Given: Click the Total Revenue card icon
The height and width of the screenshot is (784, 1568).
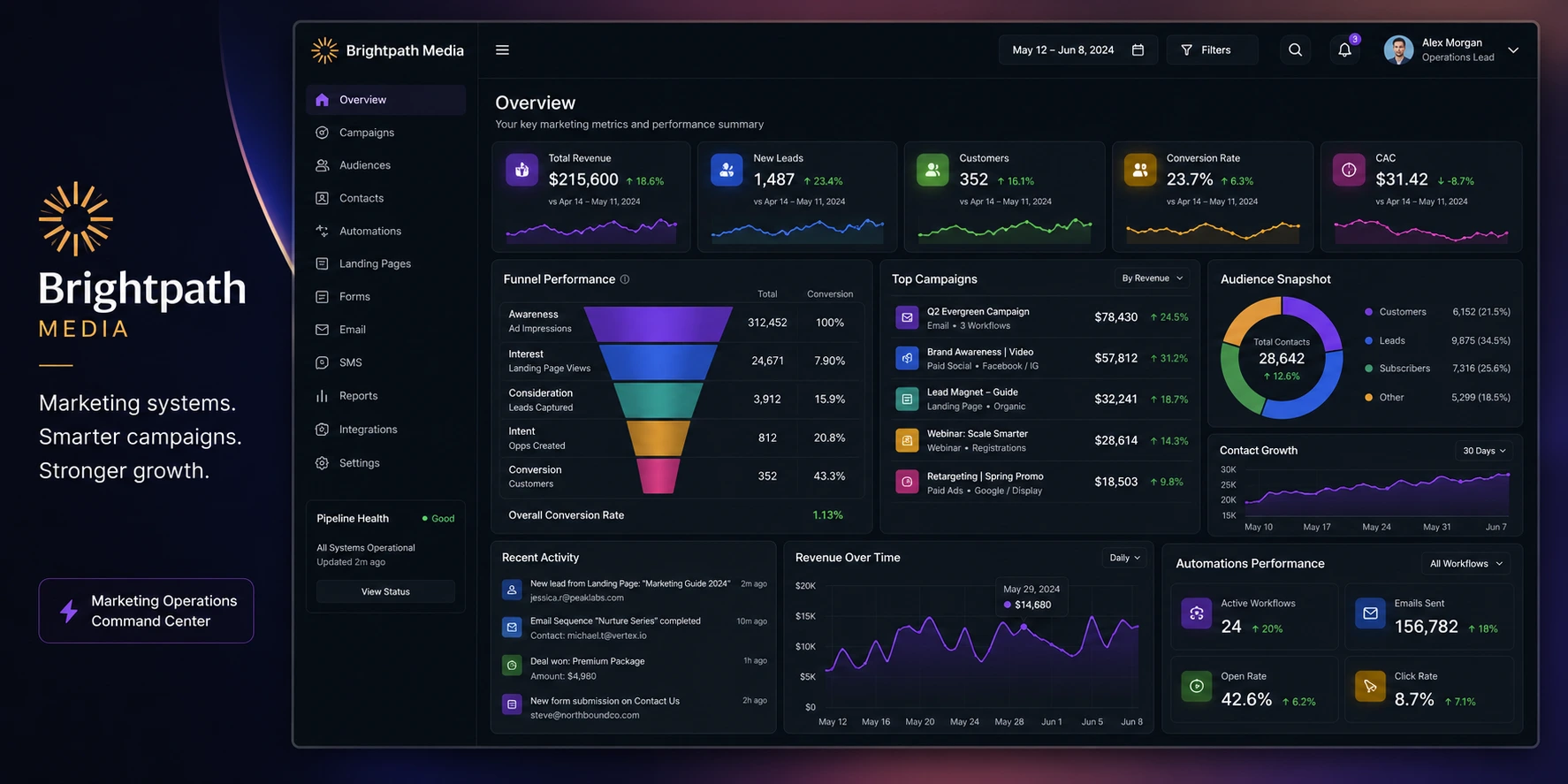Looking at the screenshot, I should click(521, 170).
